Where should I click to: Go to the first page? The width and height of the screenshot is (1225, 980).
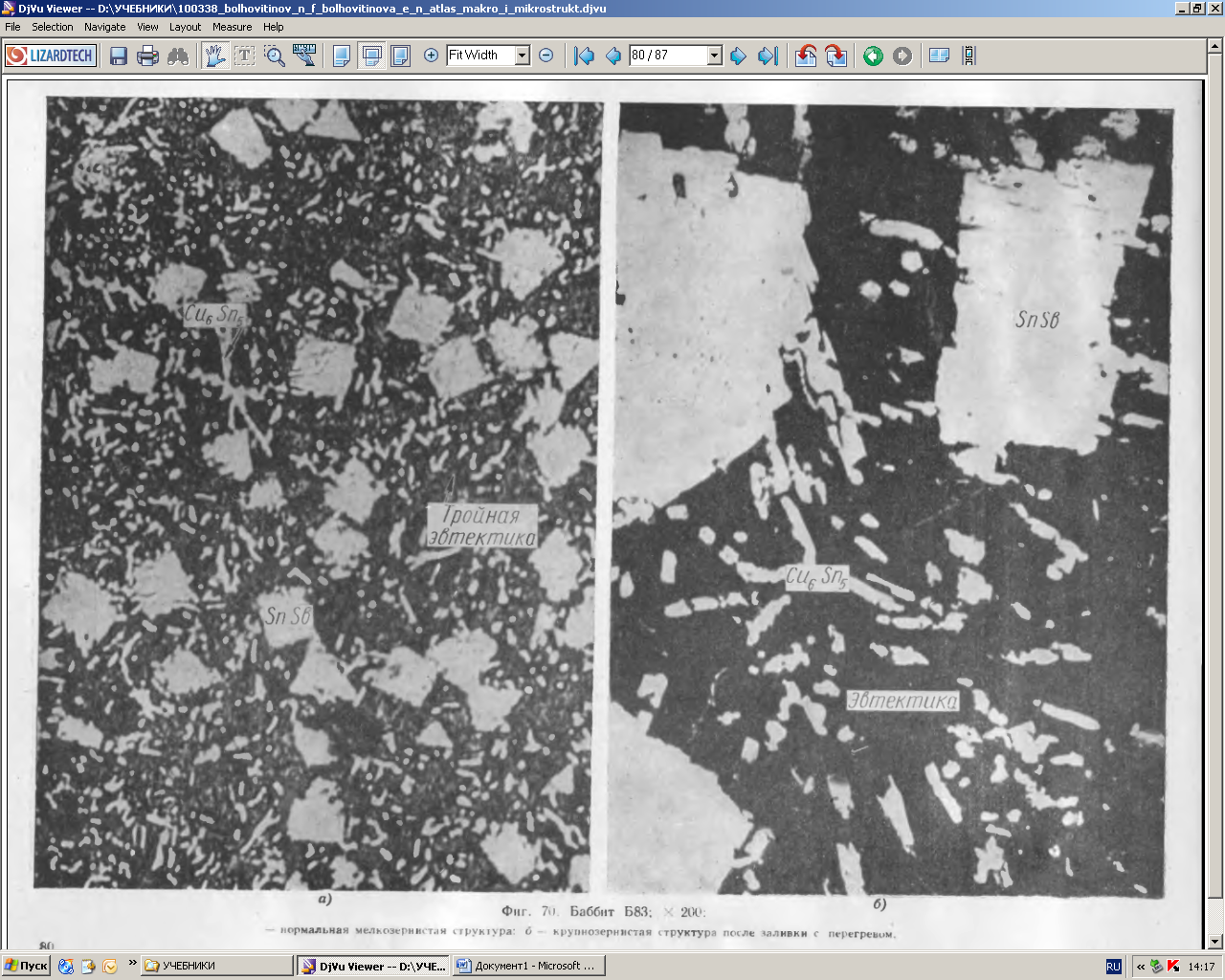tap(584, 56)
